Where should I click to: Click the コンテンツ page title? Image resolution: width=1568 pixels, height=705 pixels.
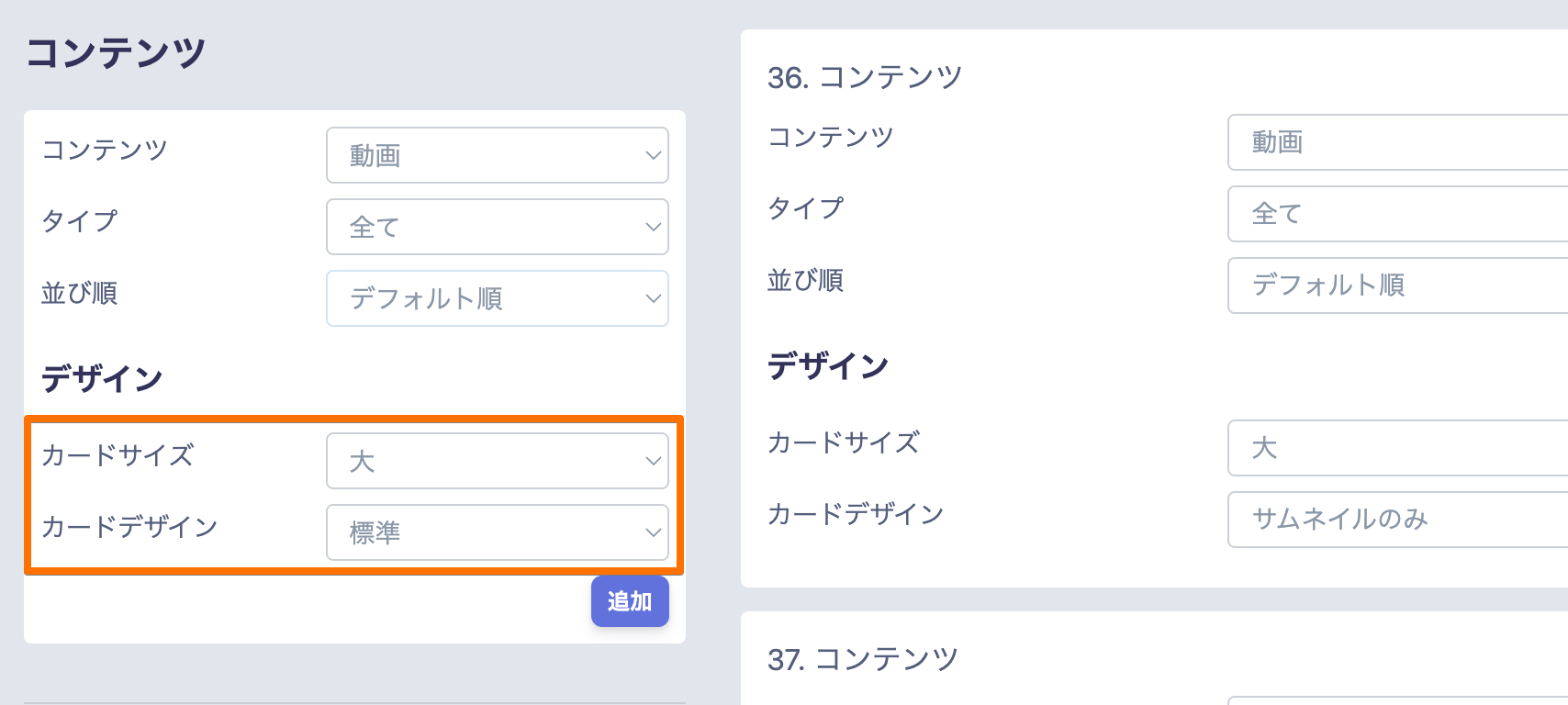coord(116,53)
